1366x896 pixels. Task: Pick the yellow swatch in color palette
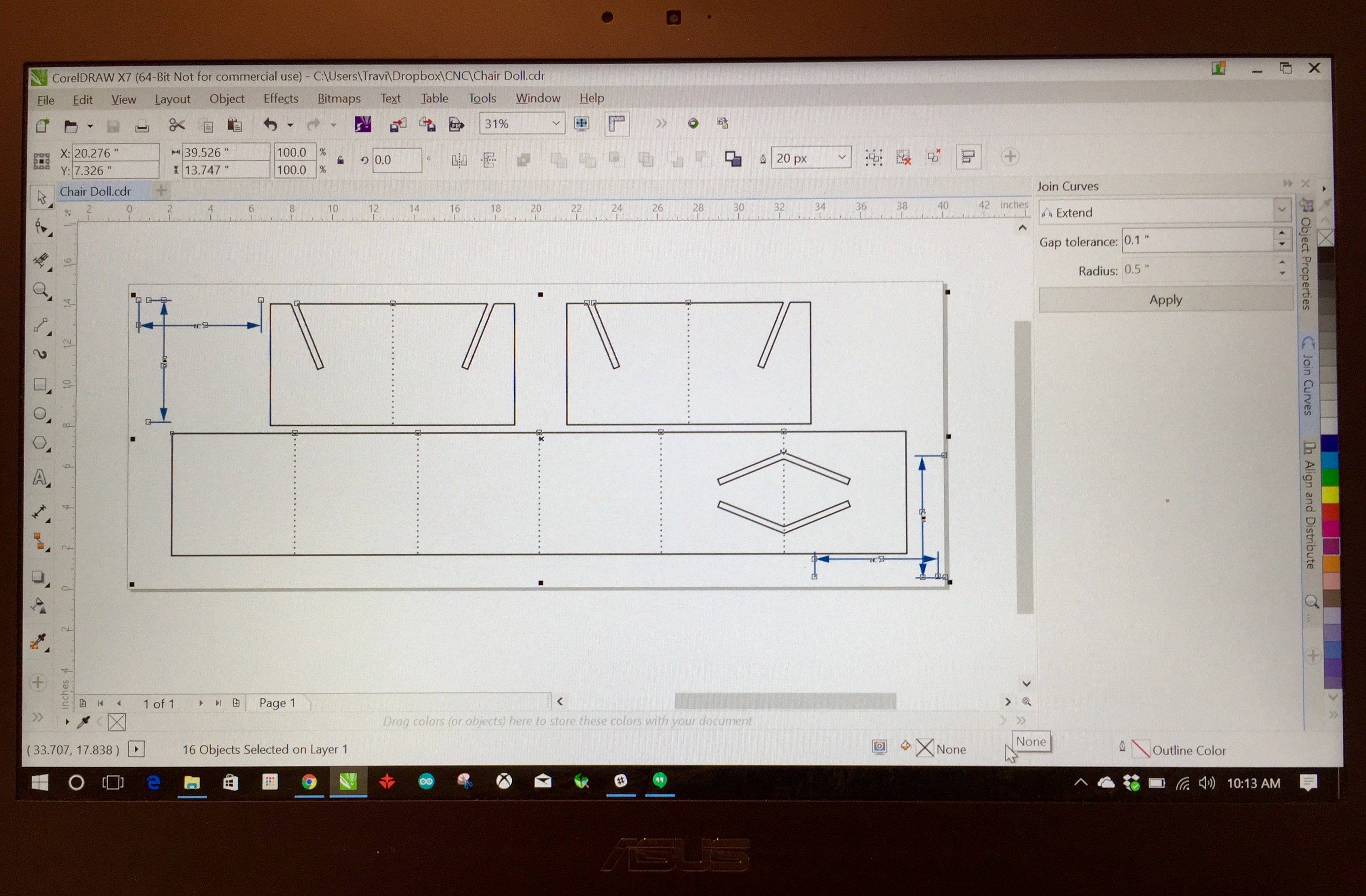tap(1330, 494)
